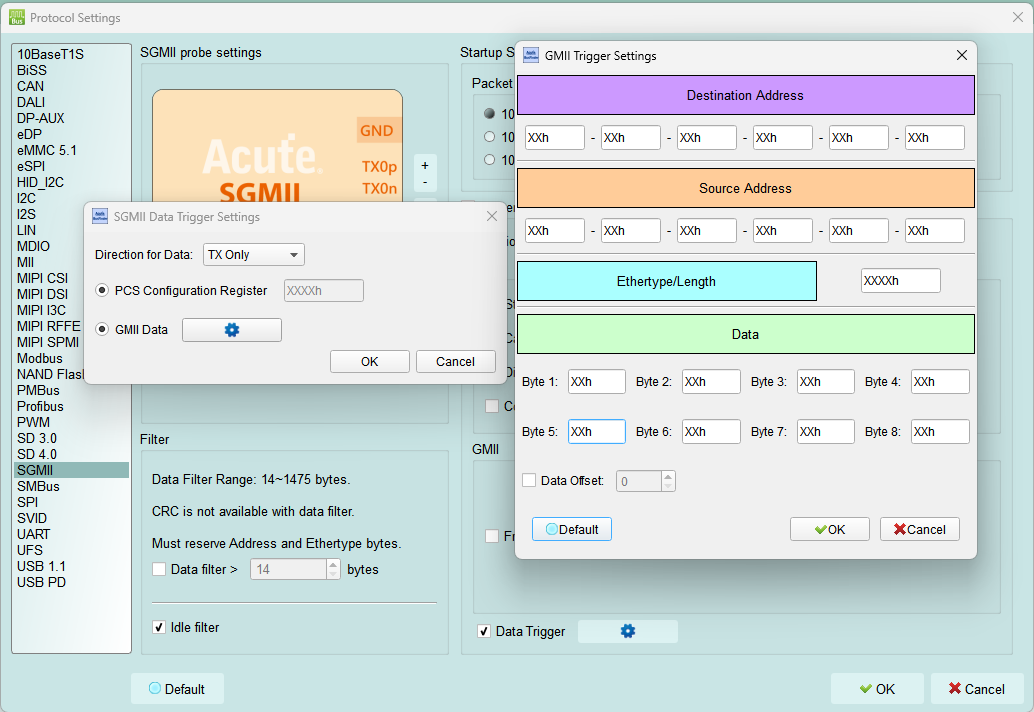Image resolution: width=1034 pixels, height=712 pixels.
Task: Click Default in GMII Trigger Settings
Action: tap(572, 529)
